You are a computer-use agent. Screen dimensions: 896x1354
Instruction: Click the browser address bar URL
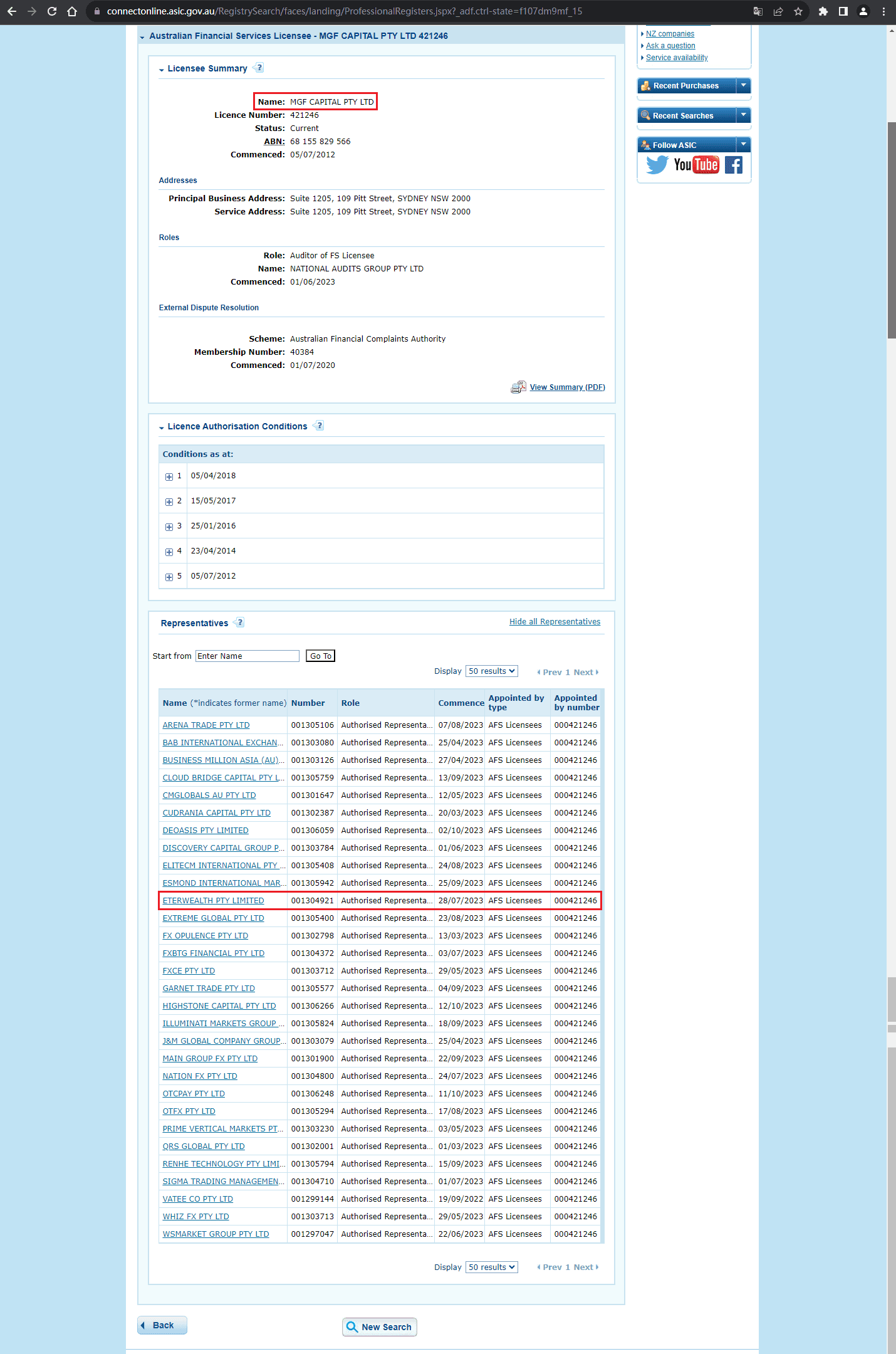tap(345, 11)
